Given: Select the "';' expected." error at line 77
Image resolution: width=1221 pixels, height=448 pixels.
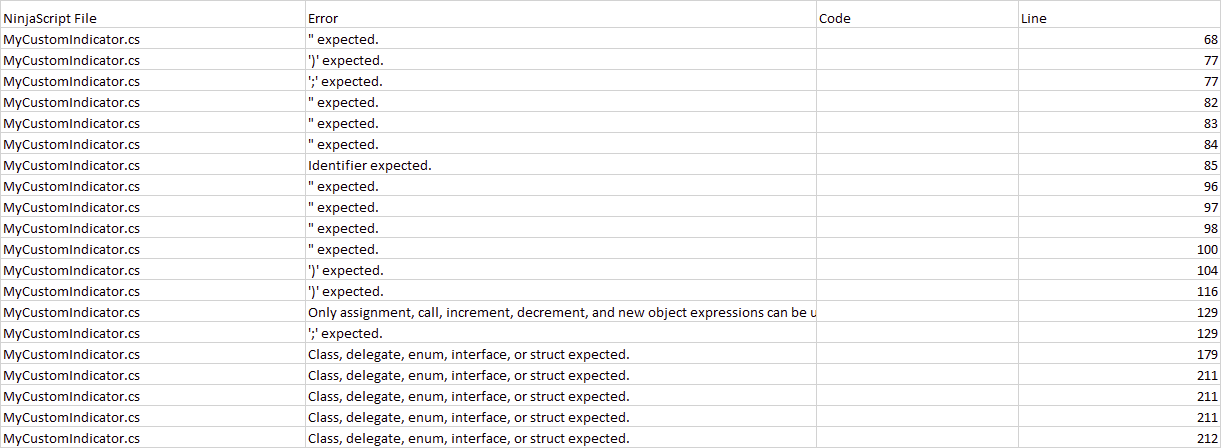Looking at the screenshot, I should 345,81.
